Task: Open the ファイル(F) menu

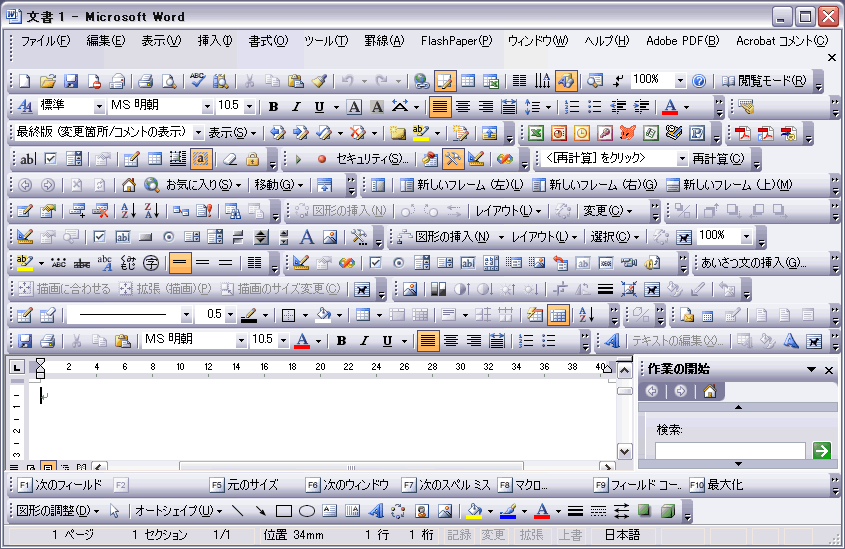Action: (x=45, y=41)
